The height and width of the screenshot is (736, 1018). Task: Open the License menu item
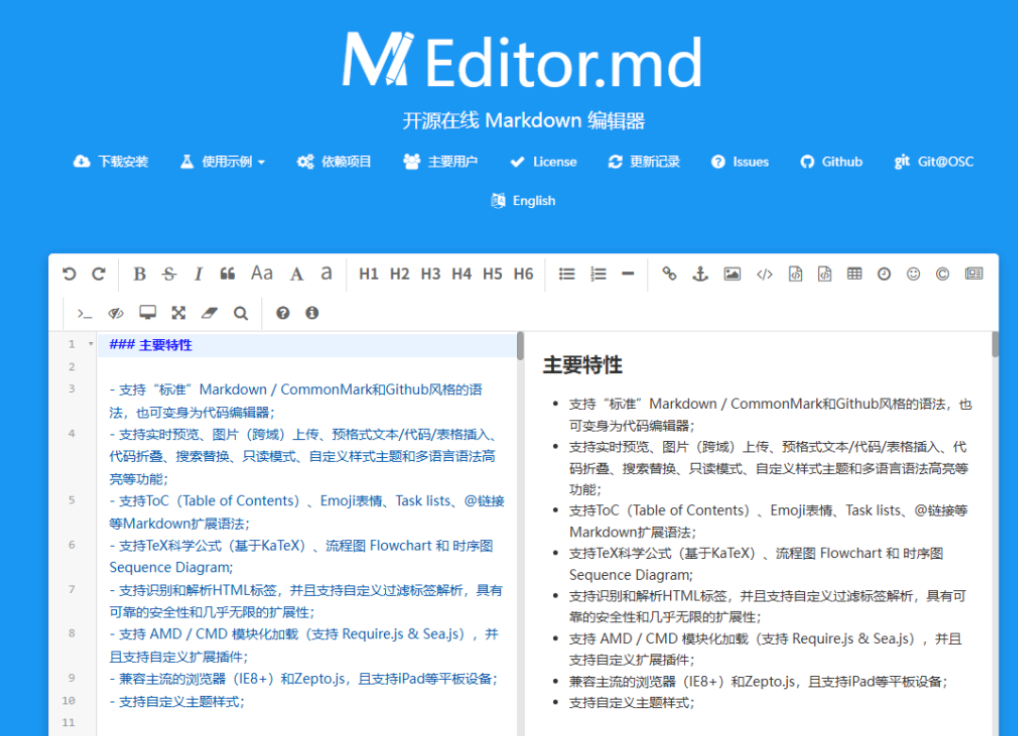543,162
